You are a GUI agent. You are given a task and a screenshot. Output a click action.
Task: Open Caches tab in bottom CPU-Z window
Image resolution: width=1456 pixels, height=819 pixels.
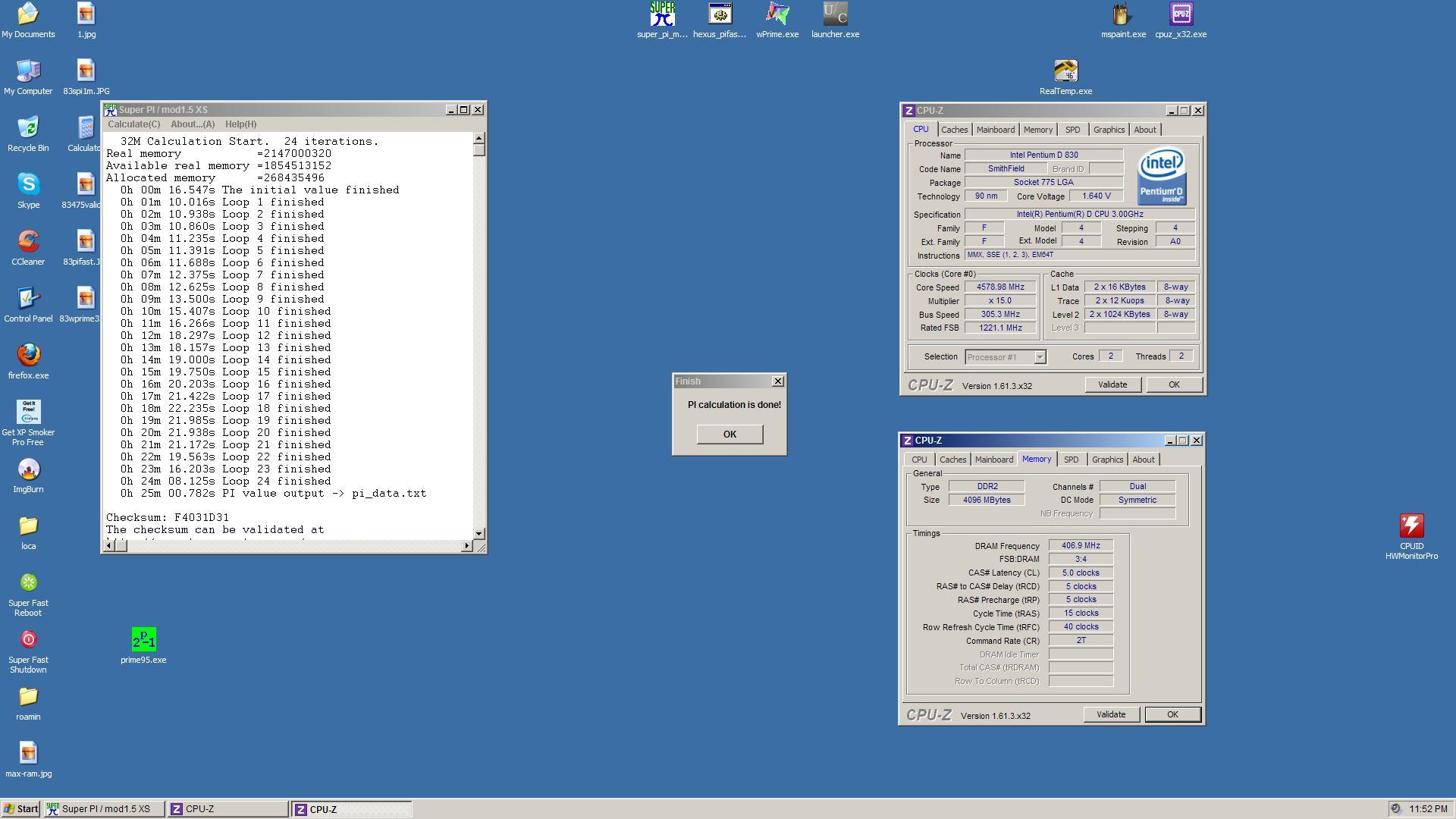click(x=952, y=460)
